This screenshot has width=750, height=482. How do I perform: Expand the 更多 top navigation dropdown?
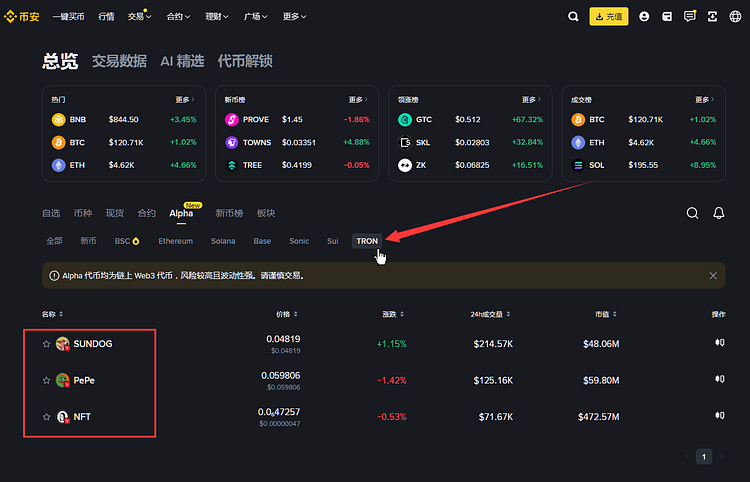point(294,17)
